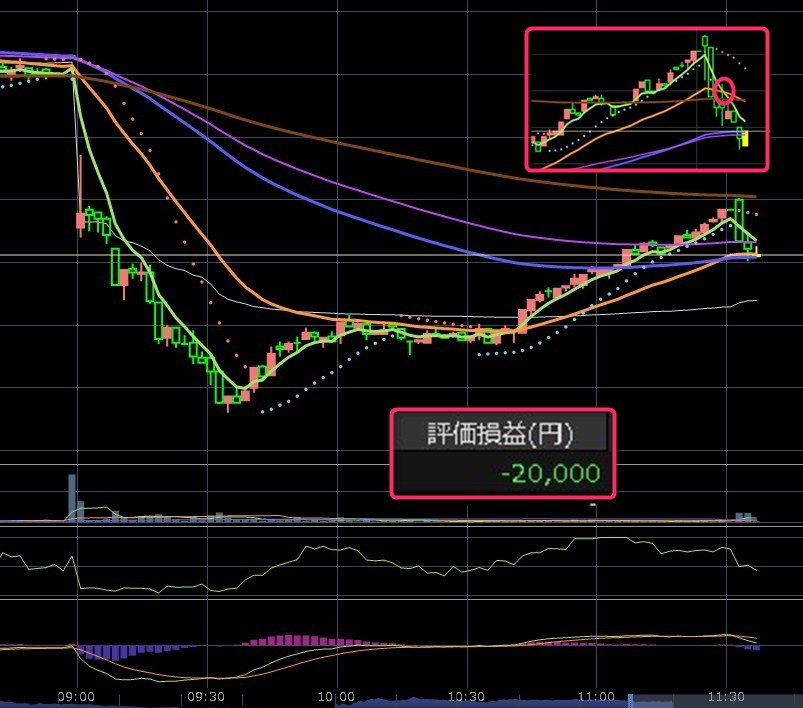Click the yellow candle in the inset

[745, 137]
